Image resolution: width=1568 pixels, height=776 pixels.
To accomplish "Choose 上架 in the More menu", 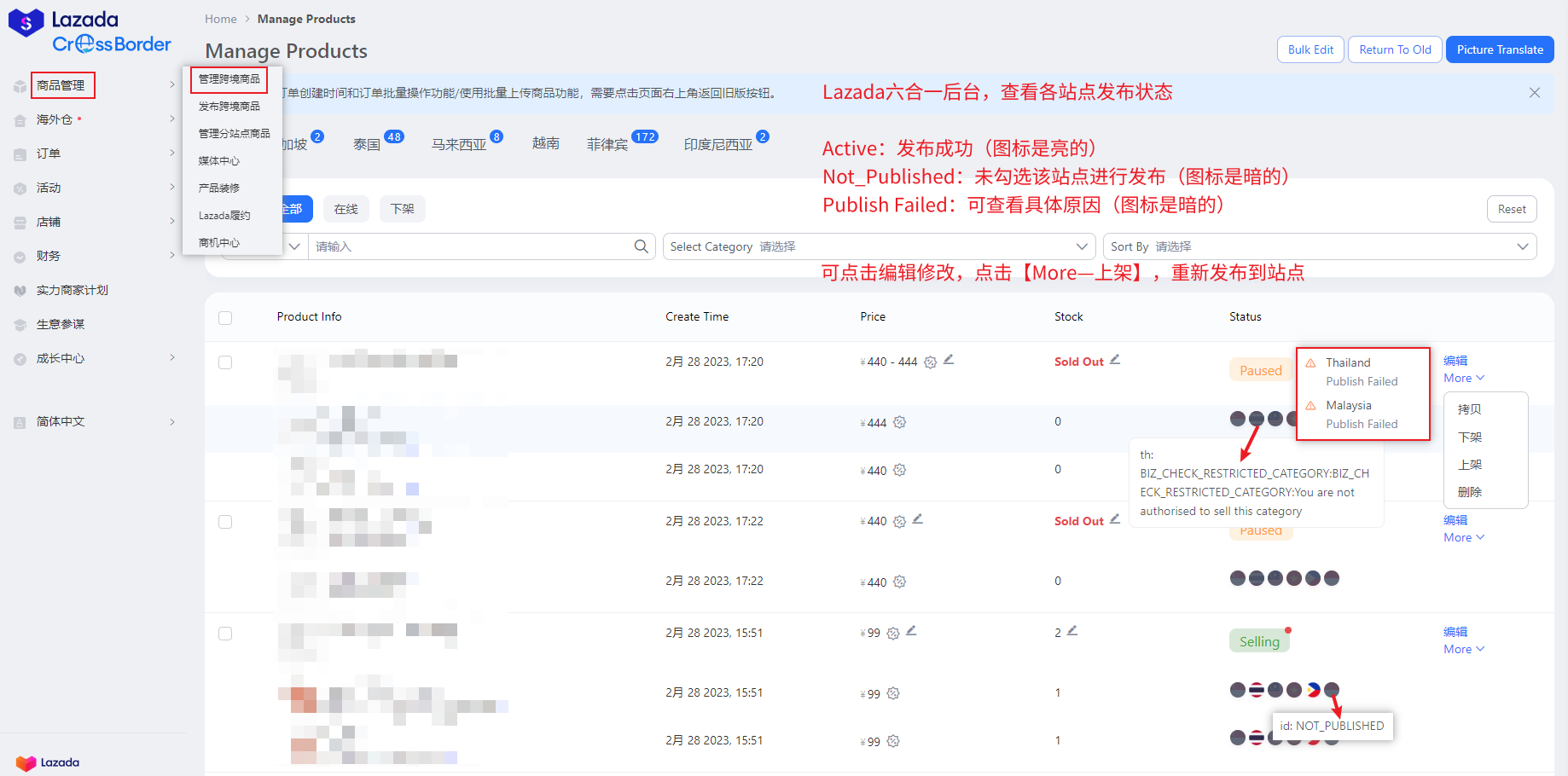I will [x=1470, y=465].
